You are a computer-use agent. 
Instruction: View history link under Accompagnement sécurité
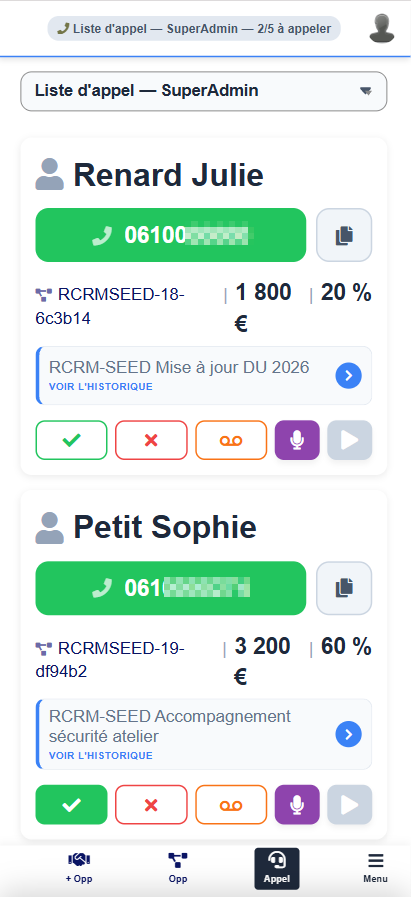[101, 756]
